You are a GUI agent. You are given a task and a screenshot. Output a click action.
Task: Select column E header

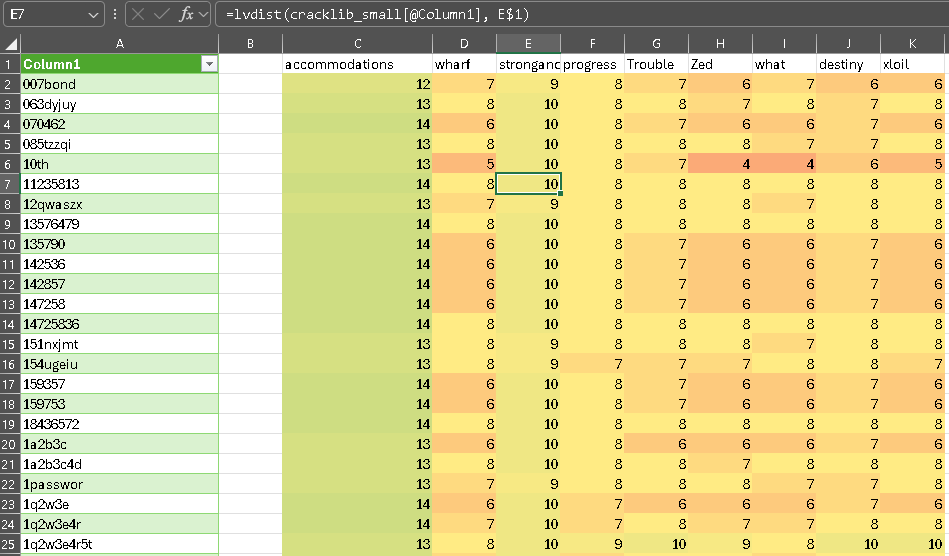click(x=528, y=44)
